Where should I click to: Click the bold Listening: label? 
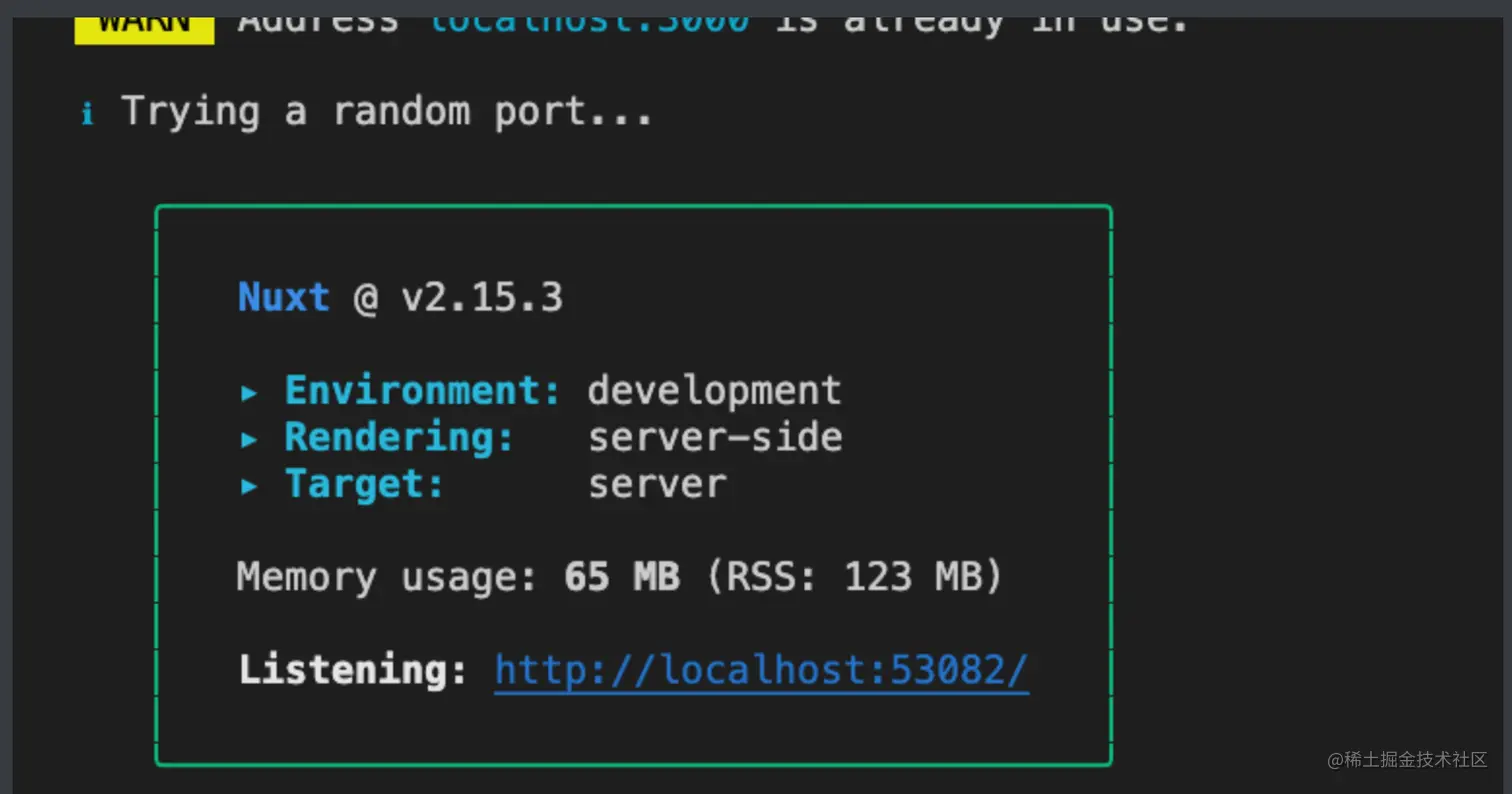tap(353, 670)
